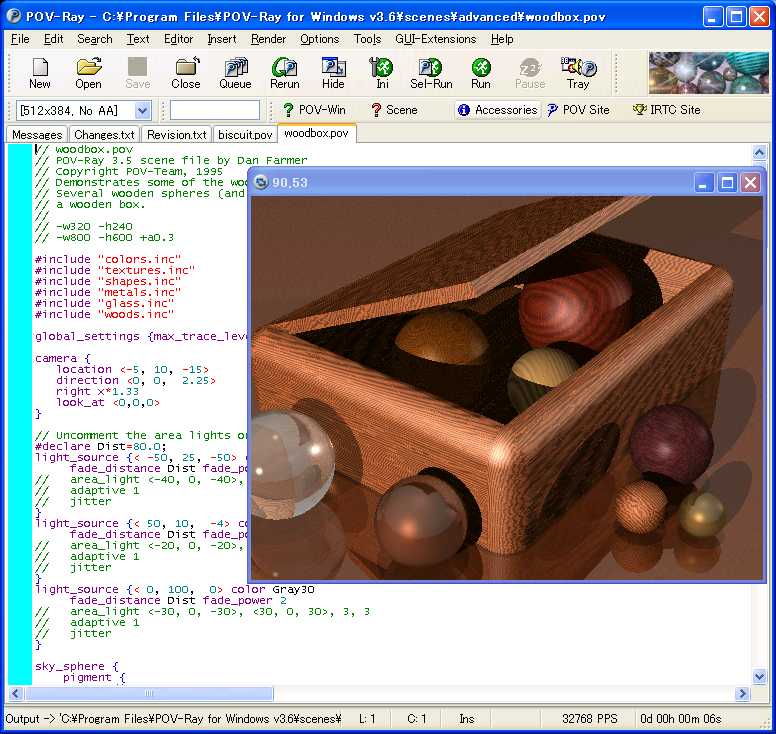Click the horizontal scrollbar left arrow

15,693
